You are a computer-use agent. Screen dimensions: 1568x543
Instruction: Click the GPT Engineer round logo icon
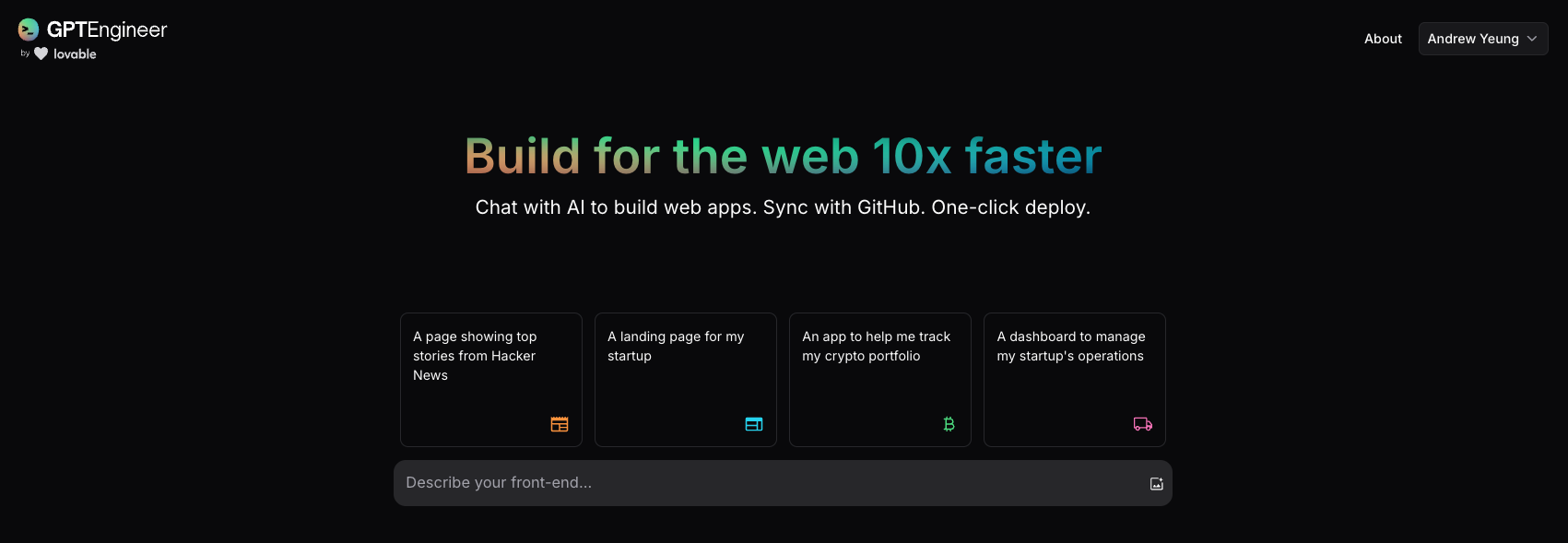click(29, 30)
